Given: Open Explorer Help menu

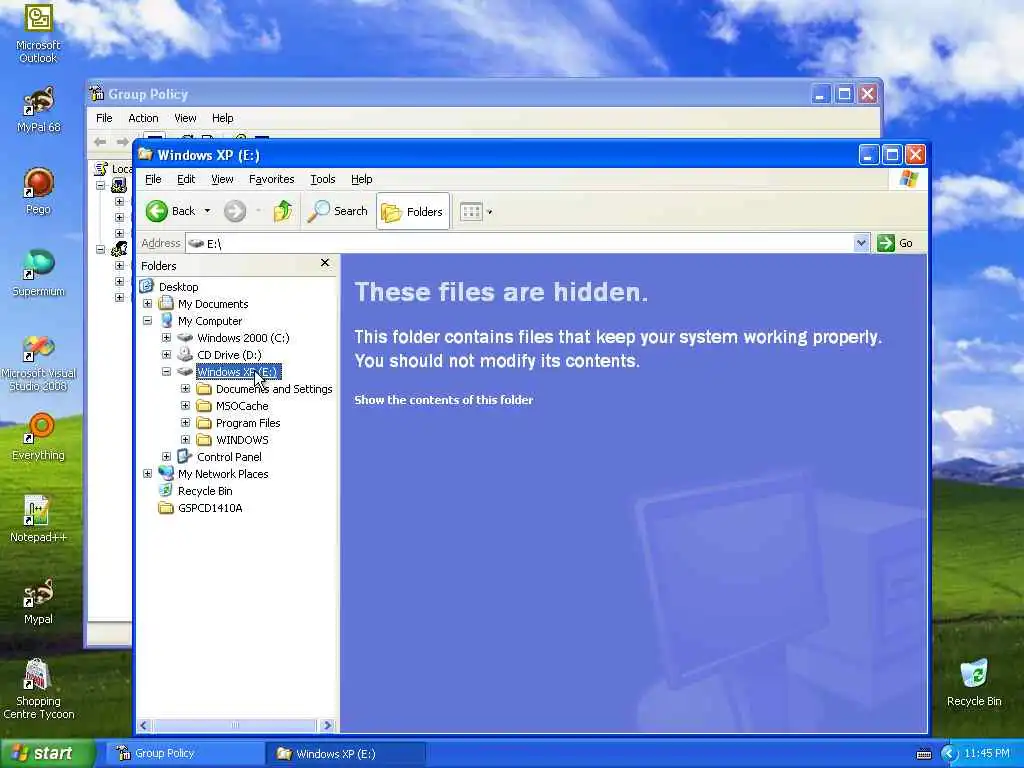Looking at the screenshot, I should pyautogui.click(x=361, y=179).
